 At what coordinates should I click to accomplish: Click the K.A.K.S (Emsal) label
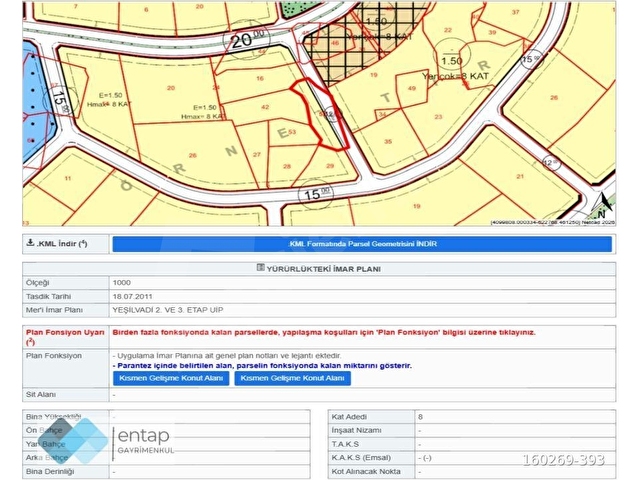(x=361, y=458)
